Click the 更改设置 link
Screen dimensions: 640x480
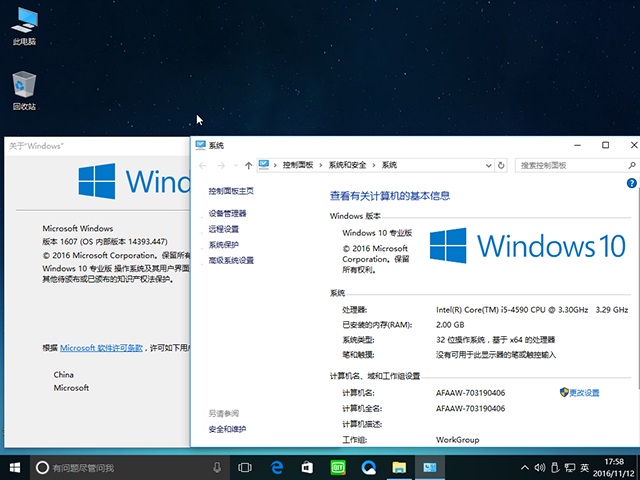584,393
